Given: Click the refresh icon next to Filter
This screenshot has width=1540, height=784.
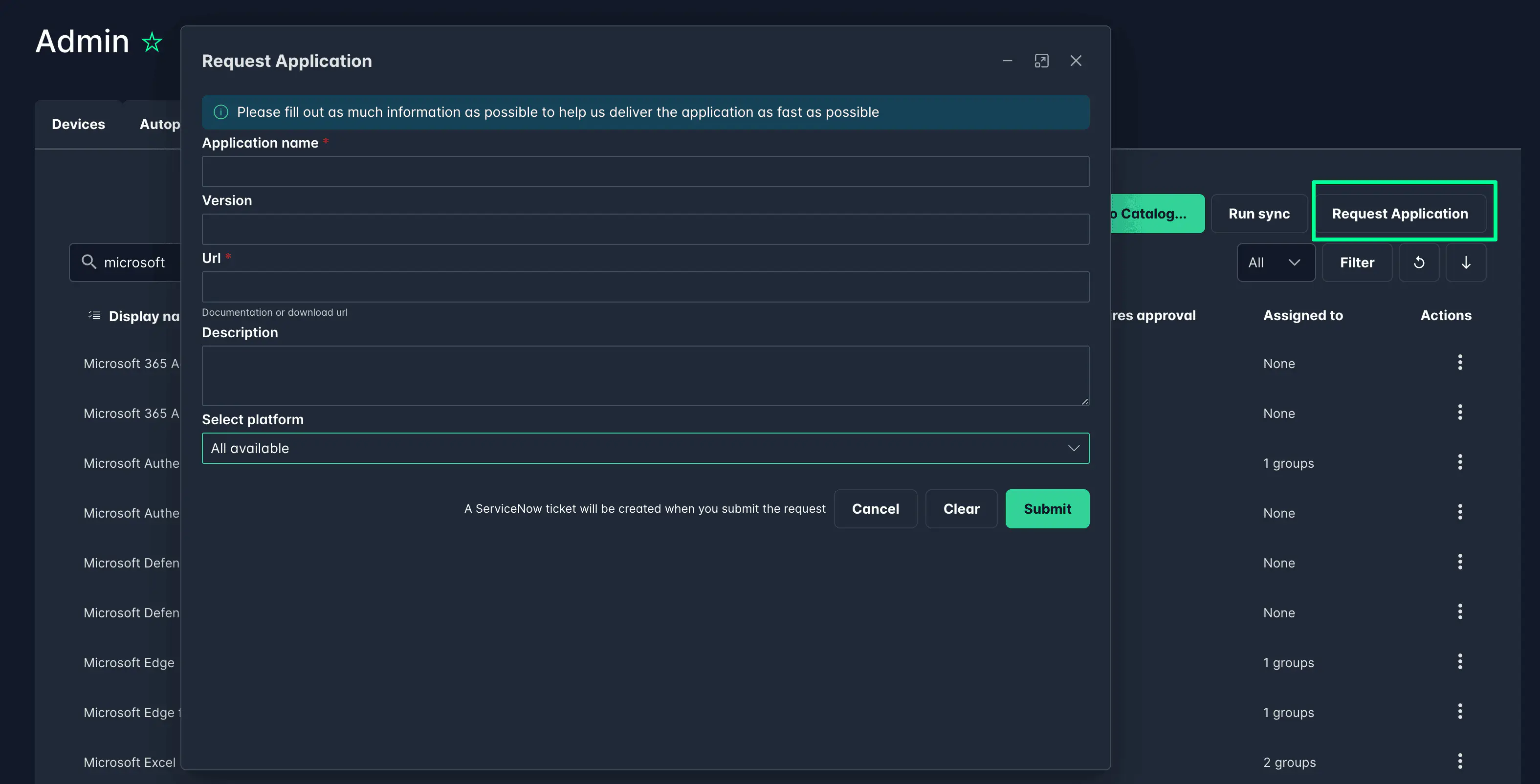Looking at the screenshot, I should (1419, 262).
